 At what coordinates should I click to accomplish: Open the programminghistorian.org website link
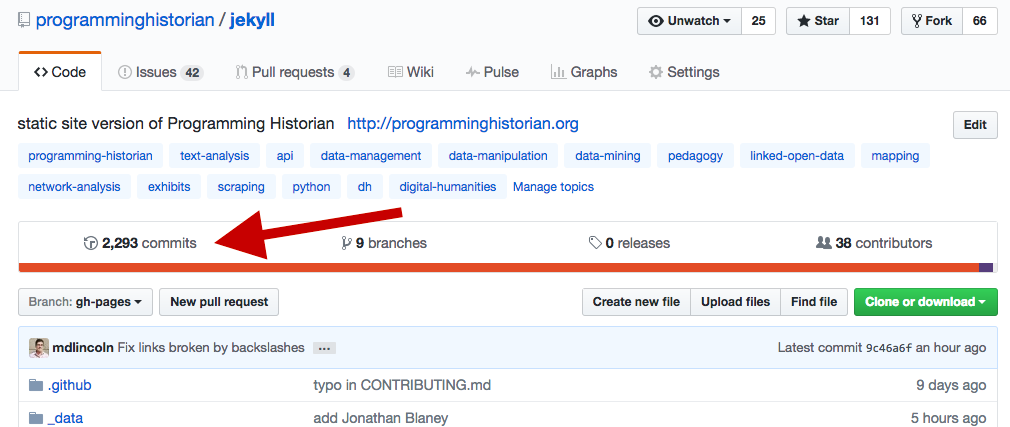click(x=463, y=124)
